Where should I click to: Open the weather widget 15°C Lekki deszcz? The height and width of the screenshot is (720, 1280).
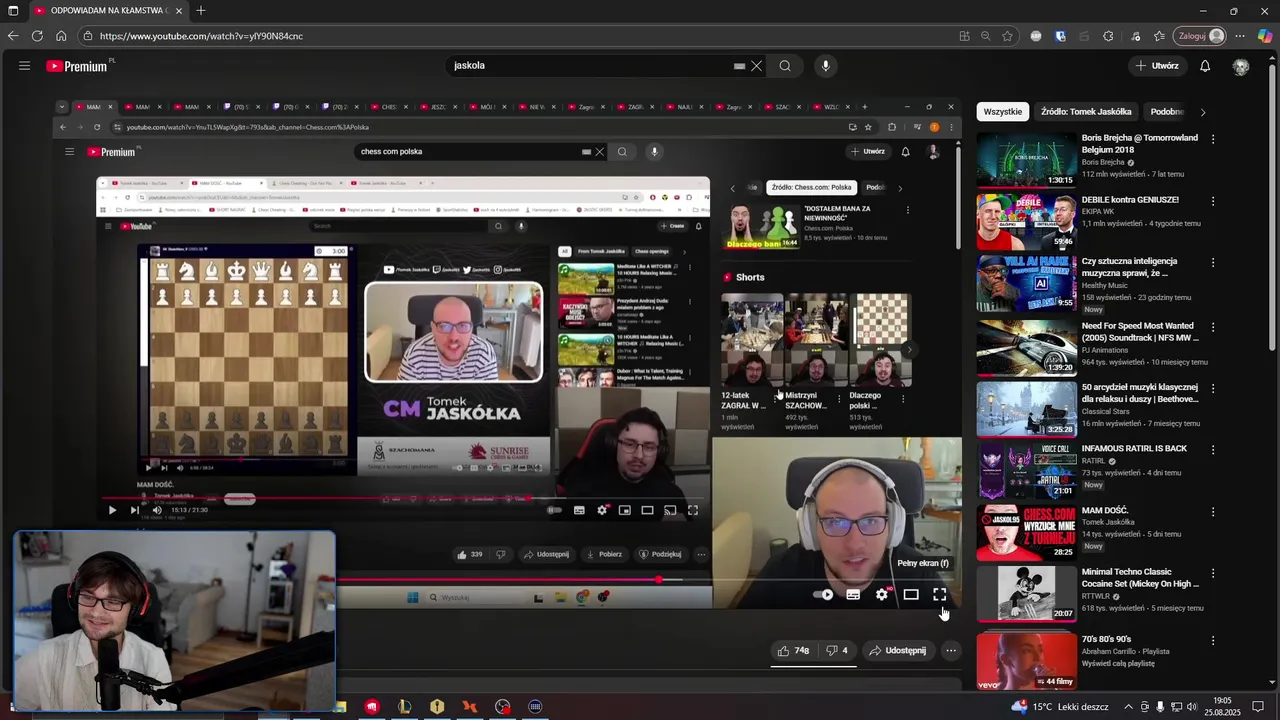[x=1059, y=707]
